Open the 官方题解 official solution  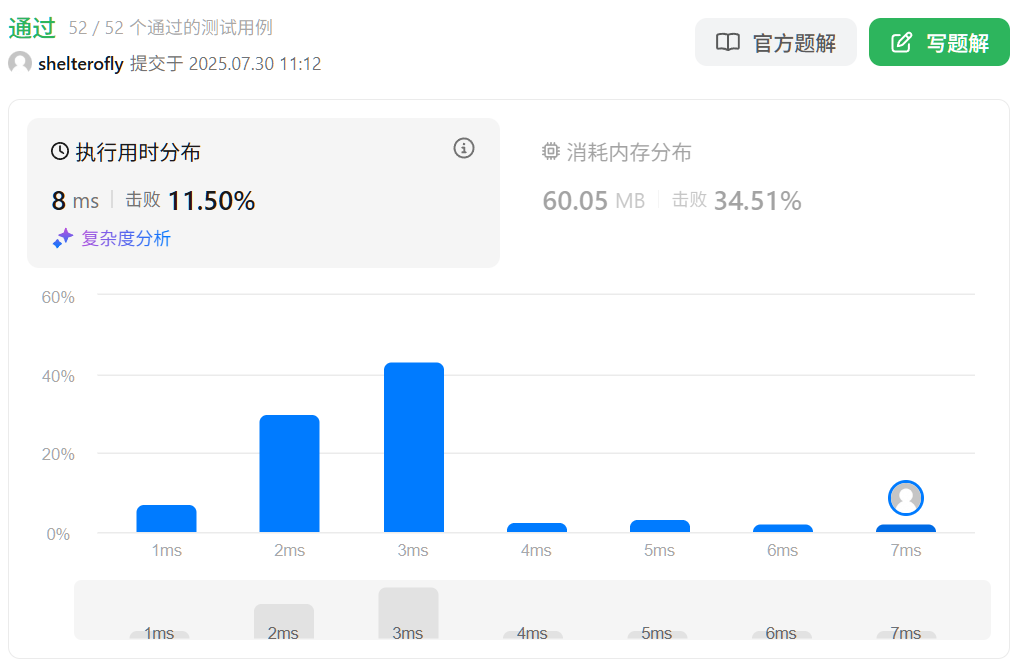(x=776, y=42)
